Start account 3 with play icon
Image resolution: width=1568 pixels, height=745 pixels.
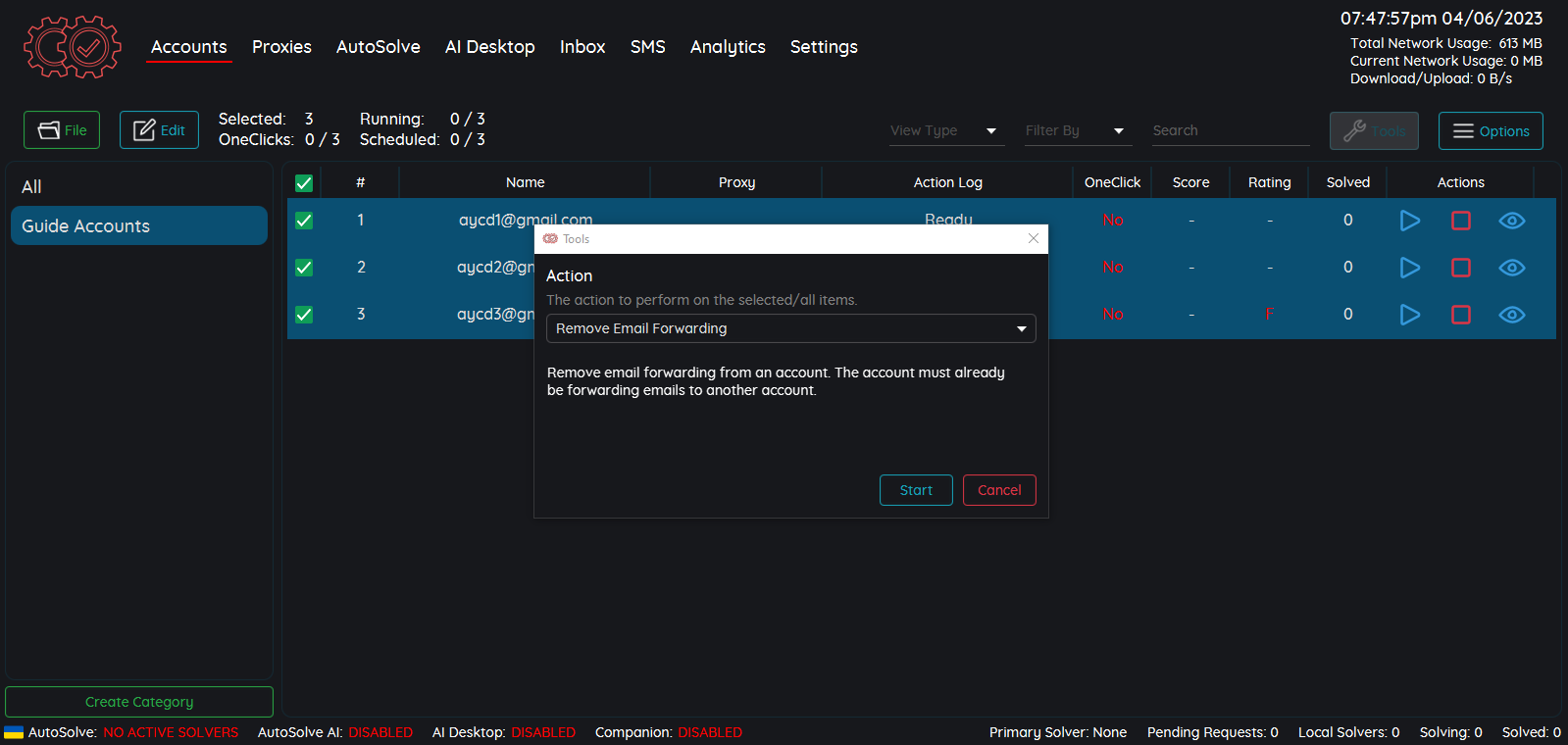pos(1410,315)
